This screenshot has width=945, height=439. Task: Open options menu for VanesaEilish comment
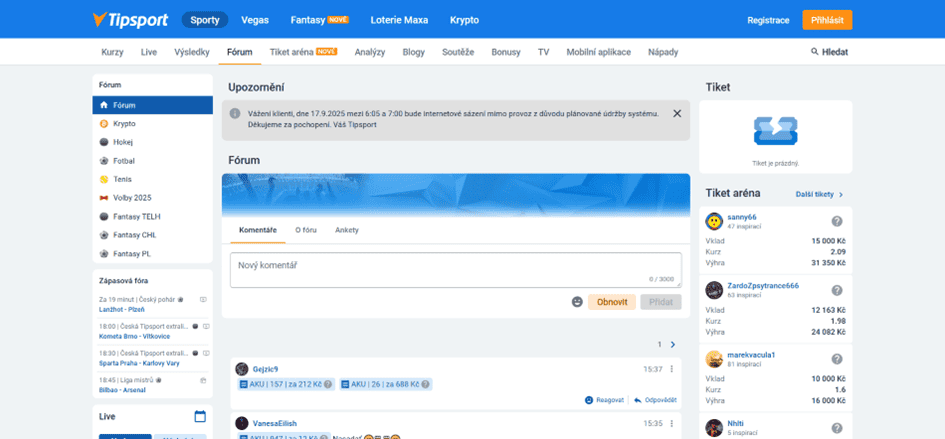[671, 423]
